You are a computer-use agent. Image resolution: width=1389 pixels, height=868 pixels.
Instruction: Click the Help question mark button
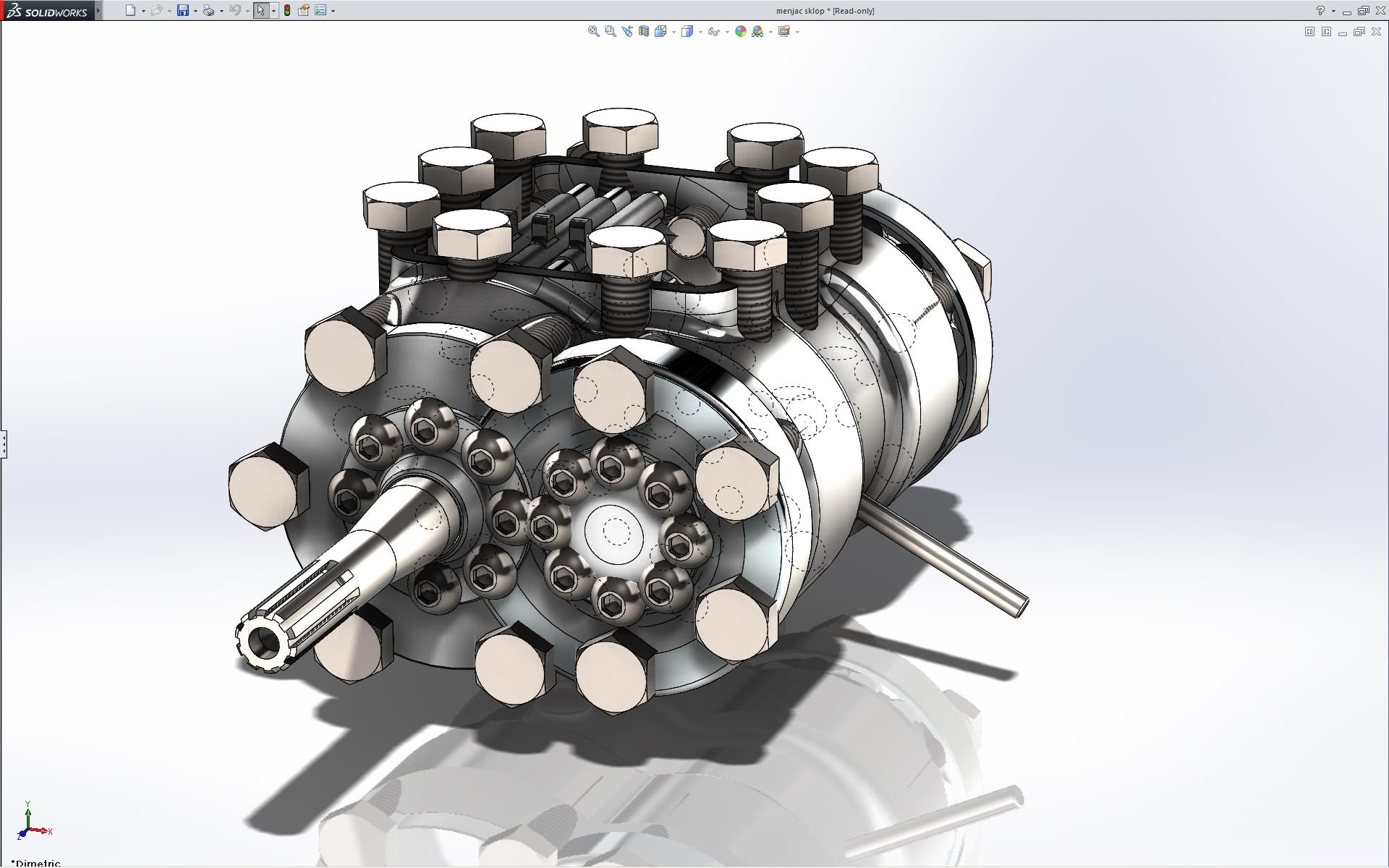1320,11
